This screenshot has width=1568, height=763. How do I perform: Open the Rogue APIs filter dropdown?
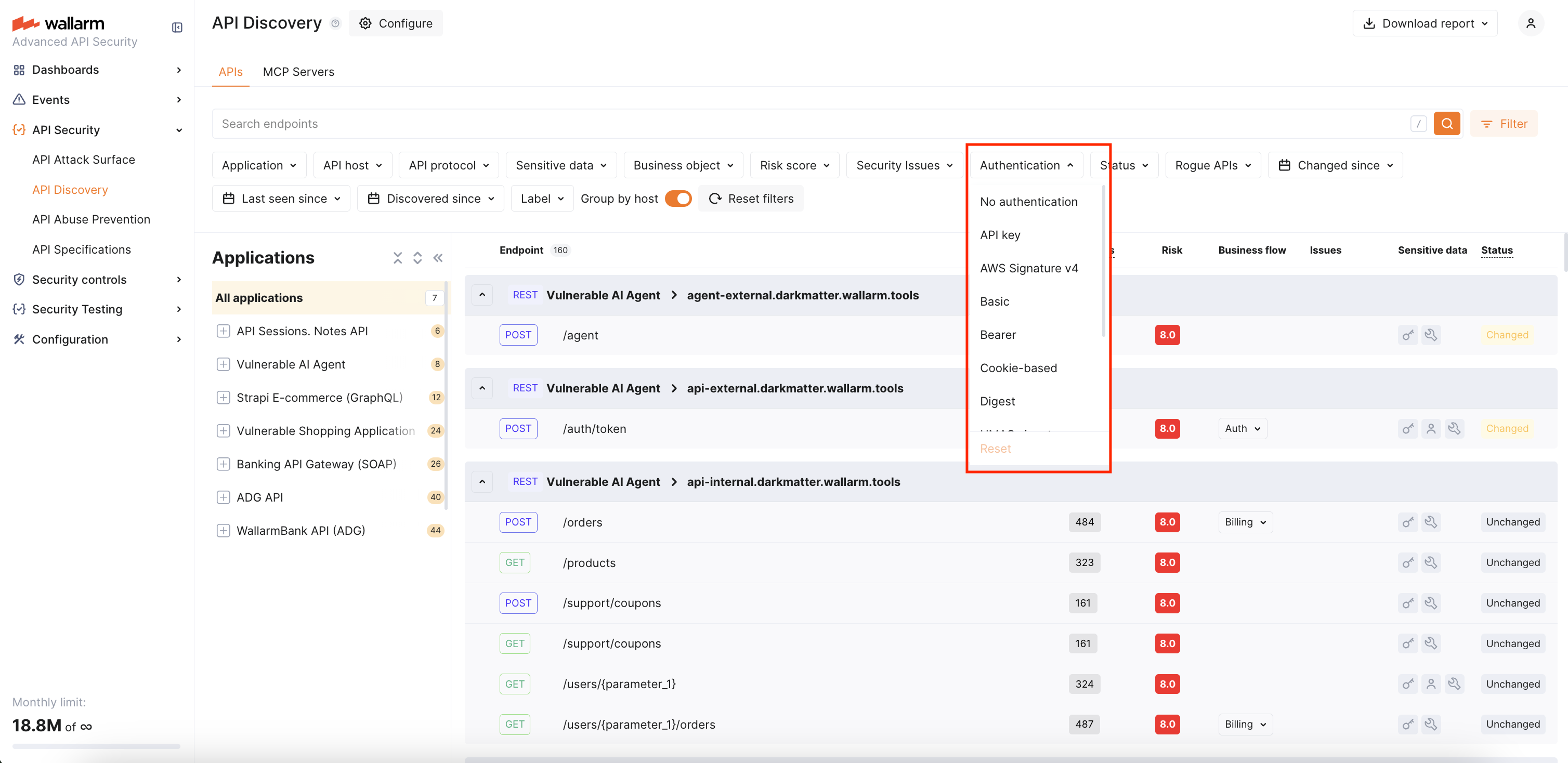pos(1212,165)
